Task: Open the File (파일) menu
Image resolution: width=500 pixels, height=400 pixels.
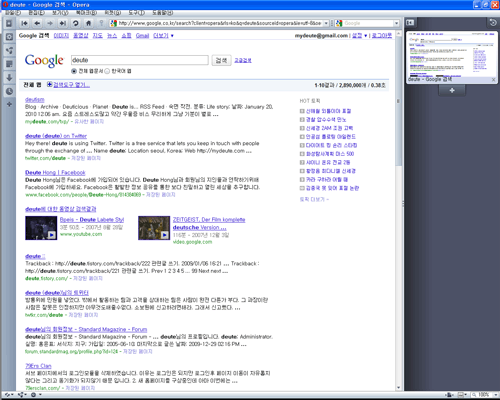Action: tap(13, 13)
